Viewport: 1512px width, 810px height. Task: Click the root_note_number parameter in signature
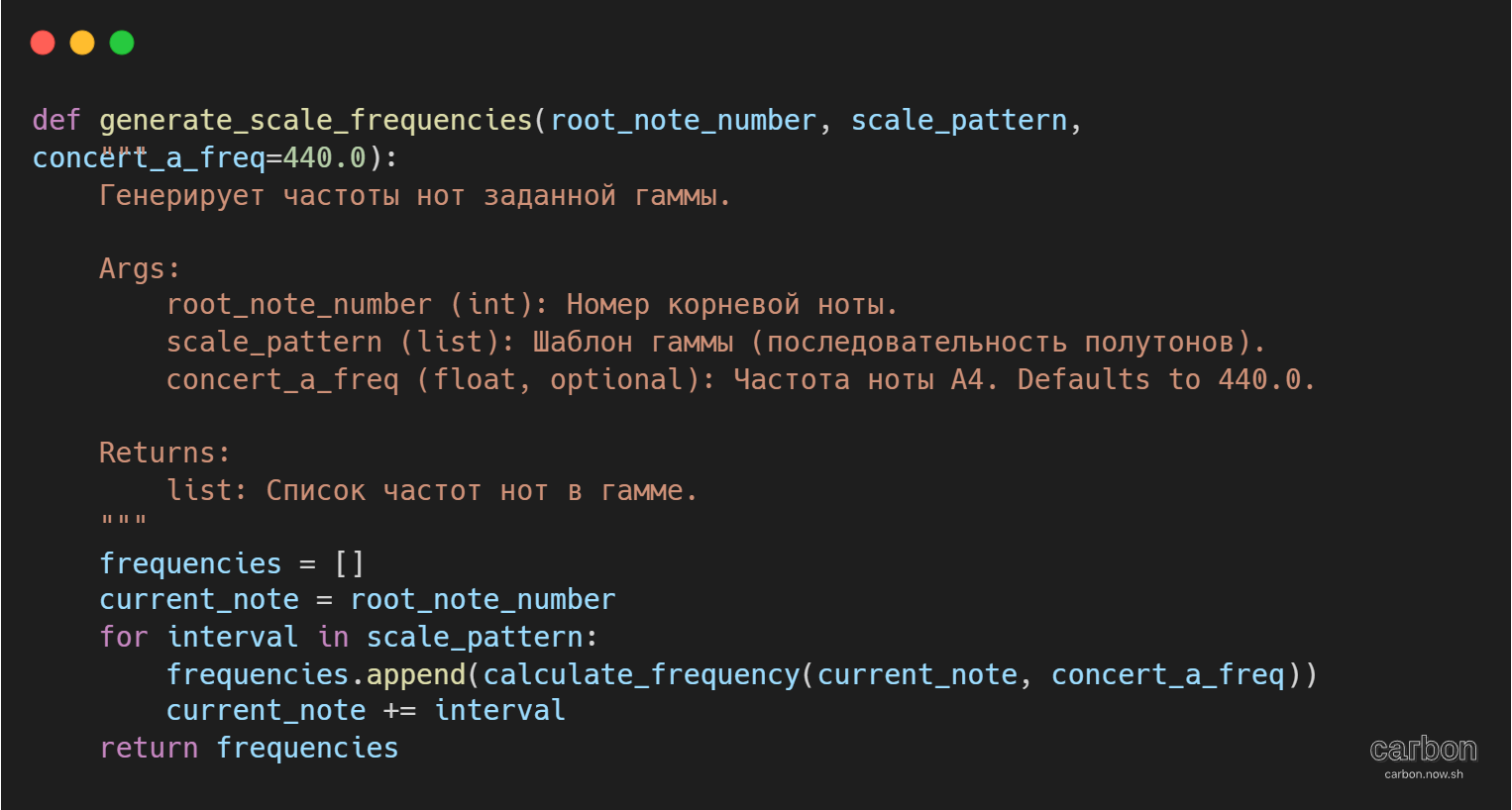pos(683,120)
